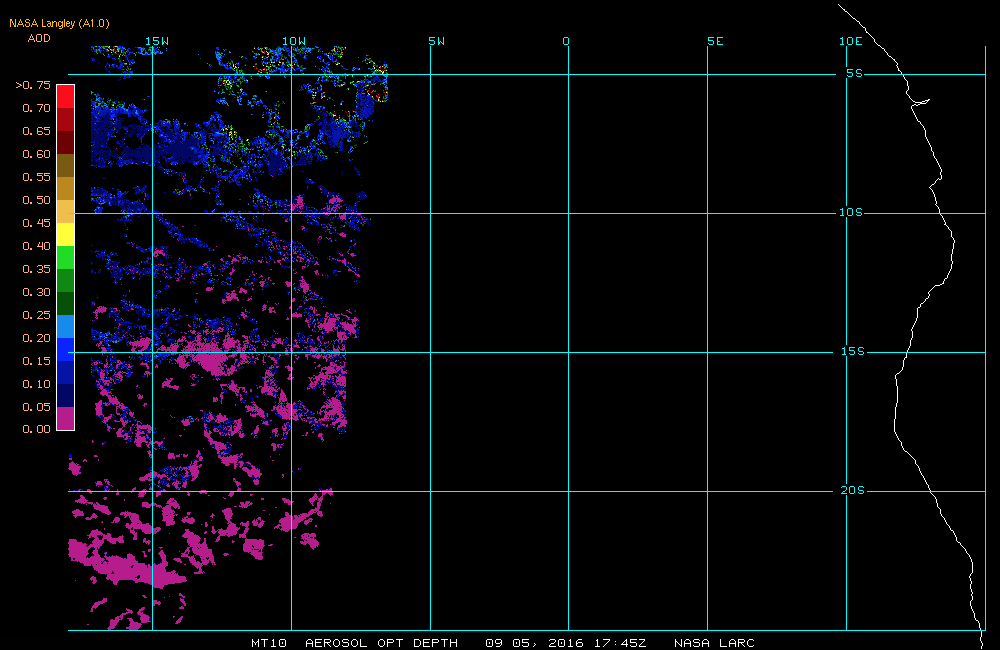Viewport: 1000px width, 650px height.
Task: Click the yellow 0.40 legend swatch
Action: tap(66, 234)
